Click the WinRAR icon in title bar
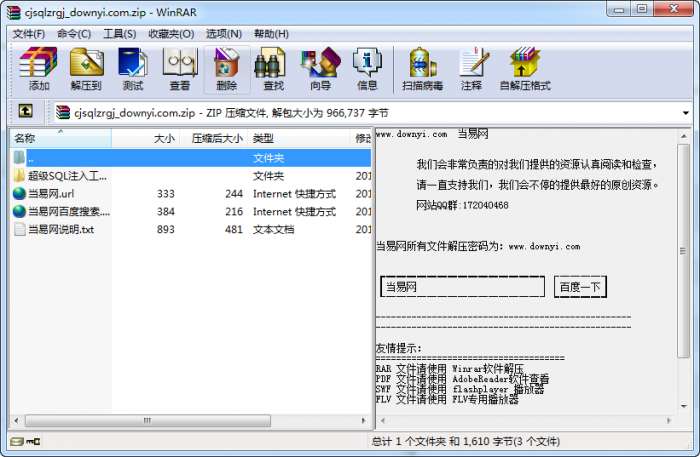Image resolution: width=700 pixels, height=457 pixels. pyautogui.click(x=14, y=12)
